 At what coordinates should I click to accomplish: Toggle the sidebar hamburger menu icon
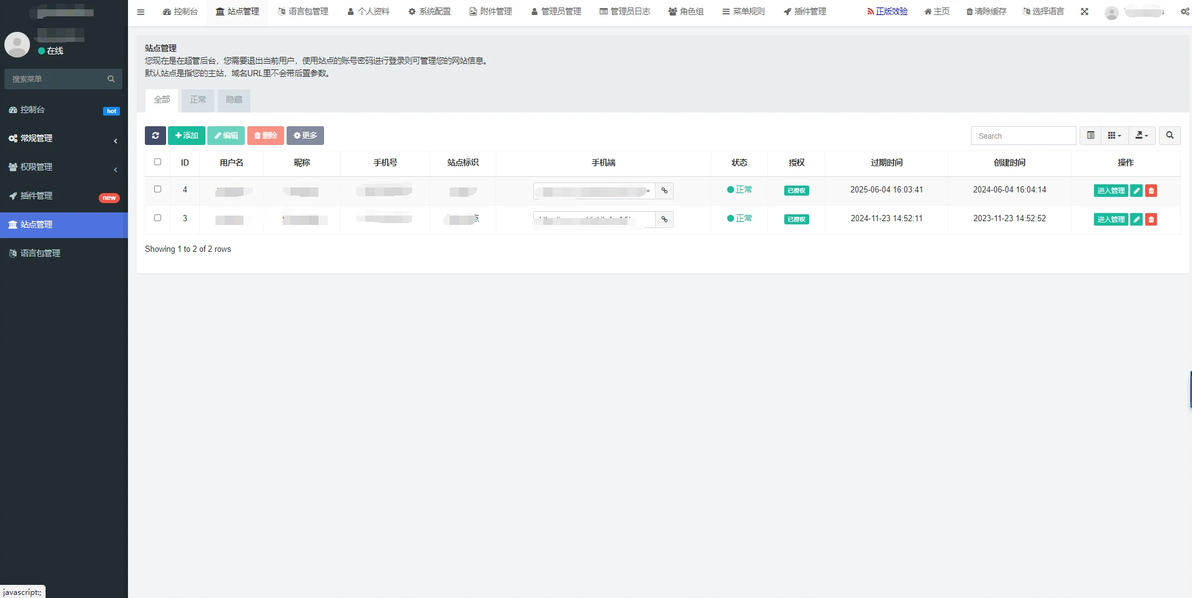pyautogui.click(x=141, y=12)
